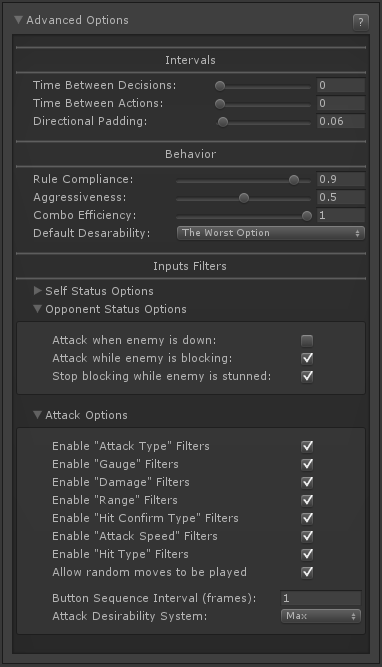382x667 pixels.
Task: Open the help question mark icon
Action: (361, 22)
